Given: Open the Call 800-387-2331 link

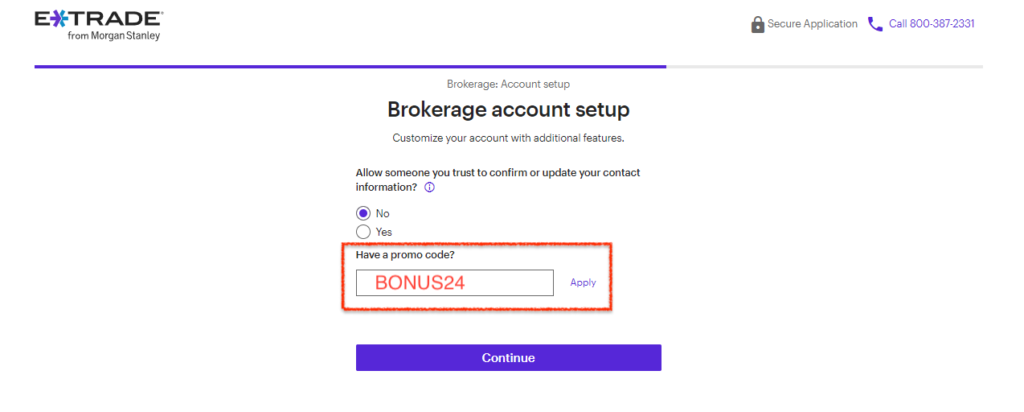Looking at the screenshot, I should pos(931,24).
